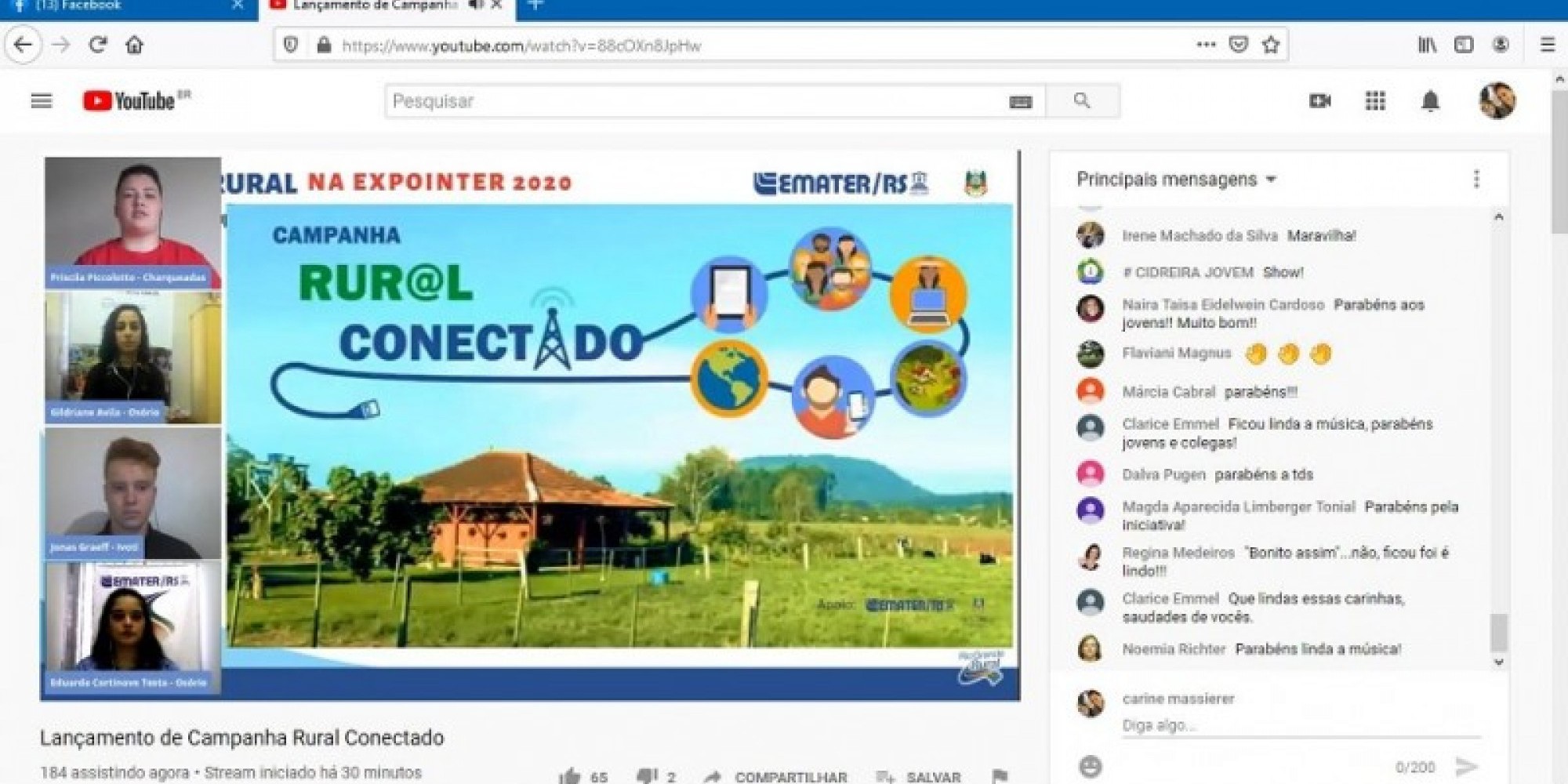The image size is (1568, 784).
Task: Click the search magnifier button
Action: coord(1082,101)
